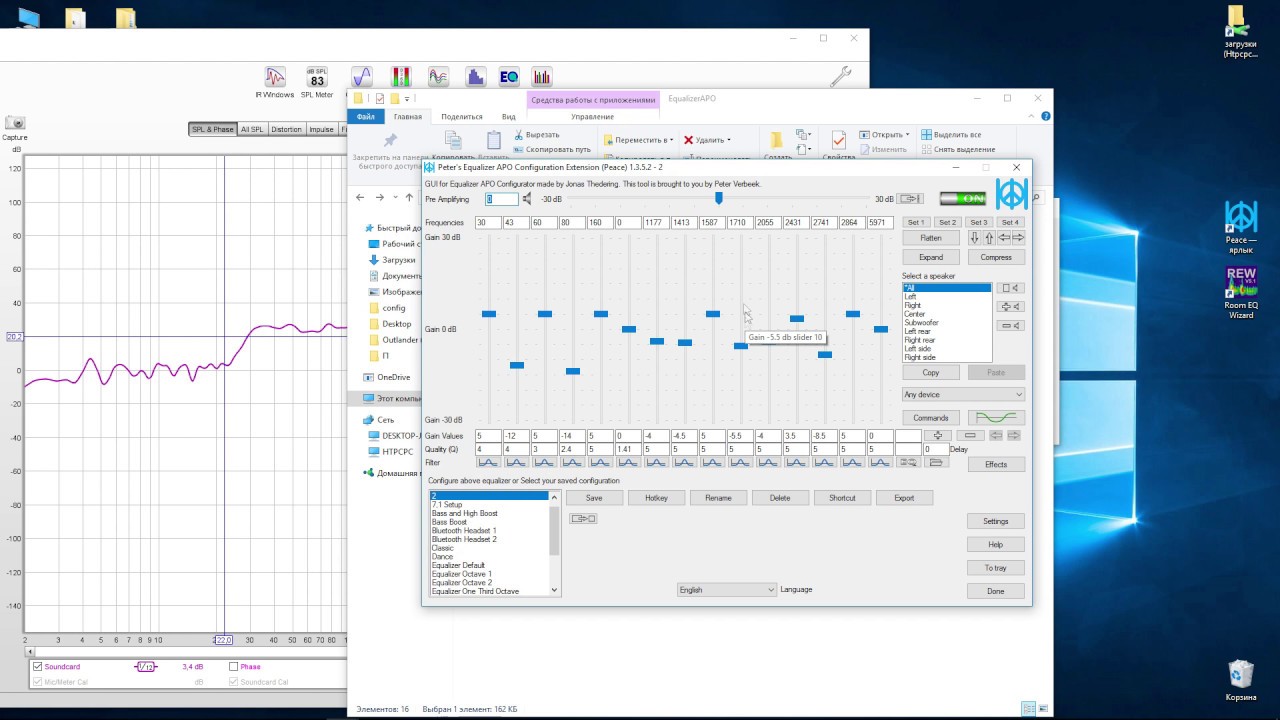Select the Загрузки folder in Explorer sidebar
1280x720 pixels.
tap(398, 260)
